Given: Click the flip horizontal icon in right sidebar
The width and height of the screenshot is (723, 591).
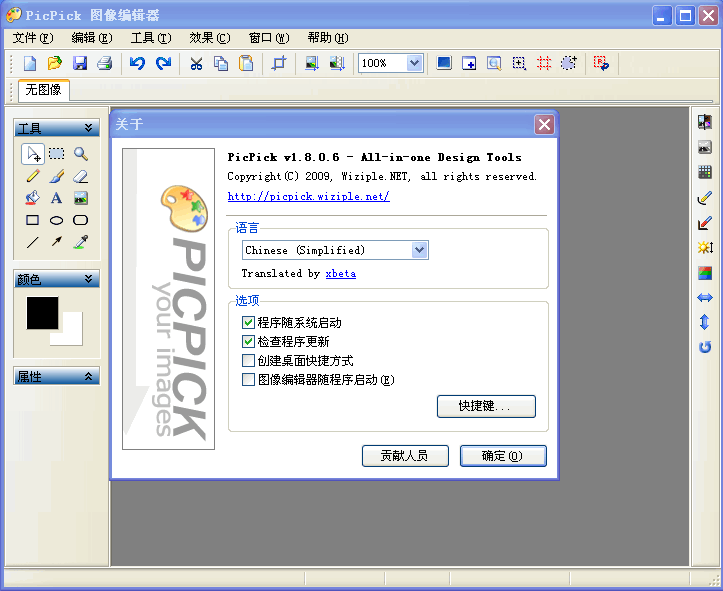Looking at the screenshot, I should tap(705, 298).
